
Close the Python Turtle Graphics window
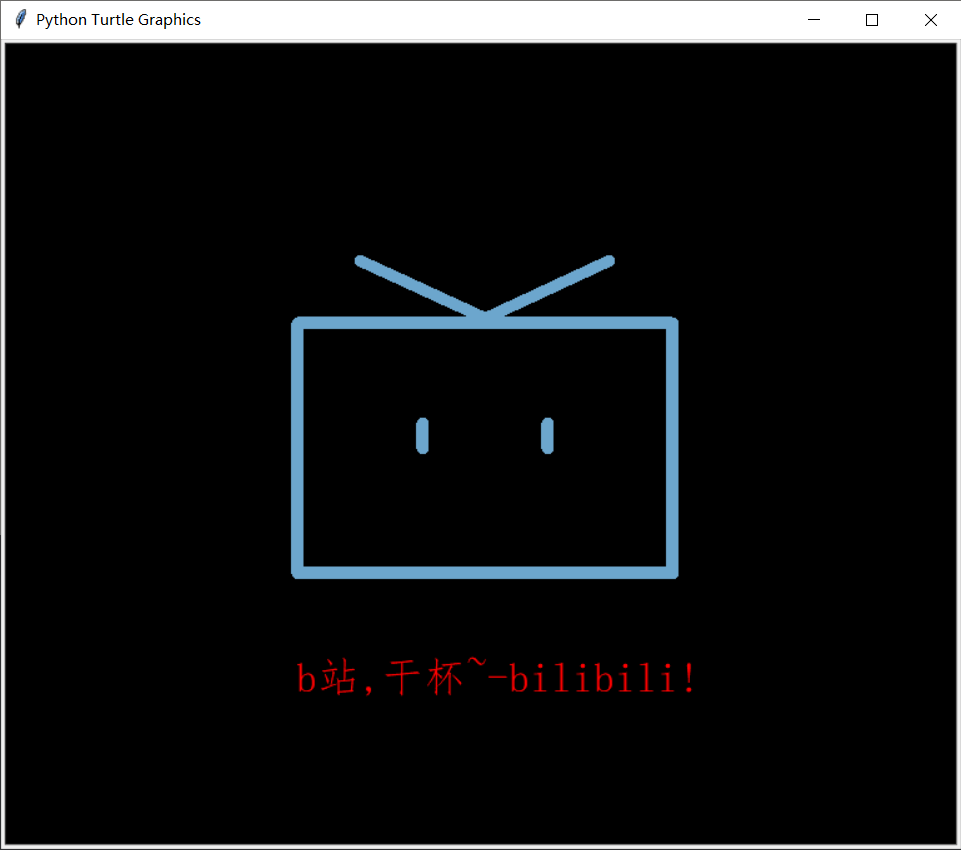tap(930, 20)
